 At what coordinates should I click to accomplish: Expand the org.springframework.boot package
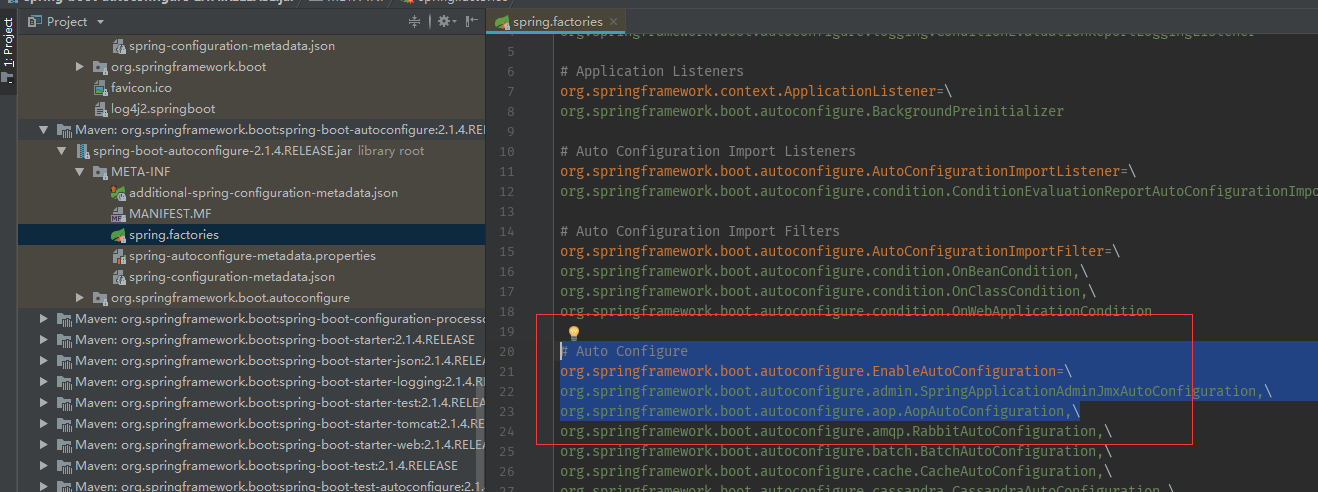(80, 67)
